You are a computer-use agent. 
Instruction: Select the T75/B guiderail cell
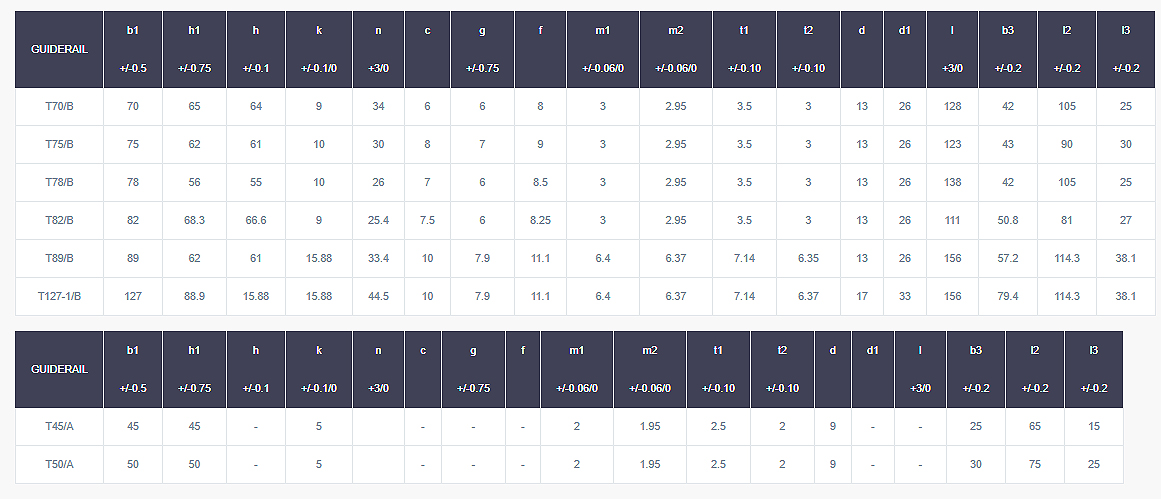click(x=59, y=144)
